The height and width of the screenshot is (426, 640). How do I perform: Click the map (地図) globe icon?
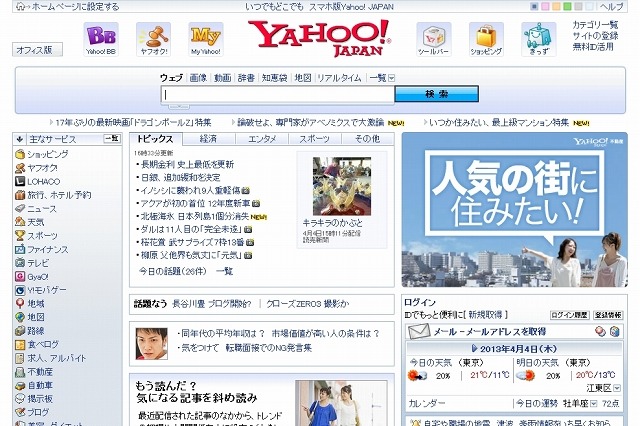20,317
